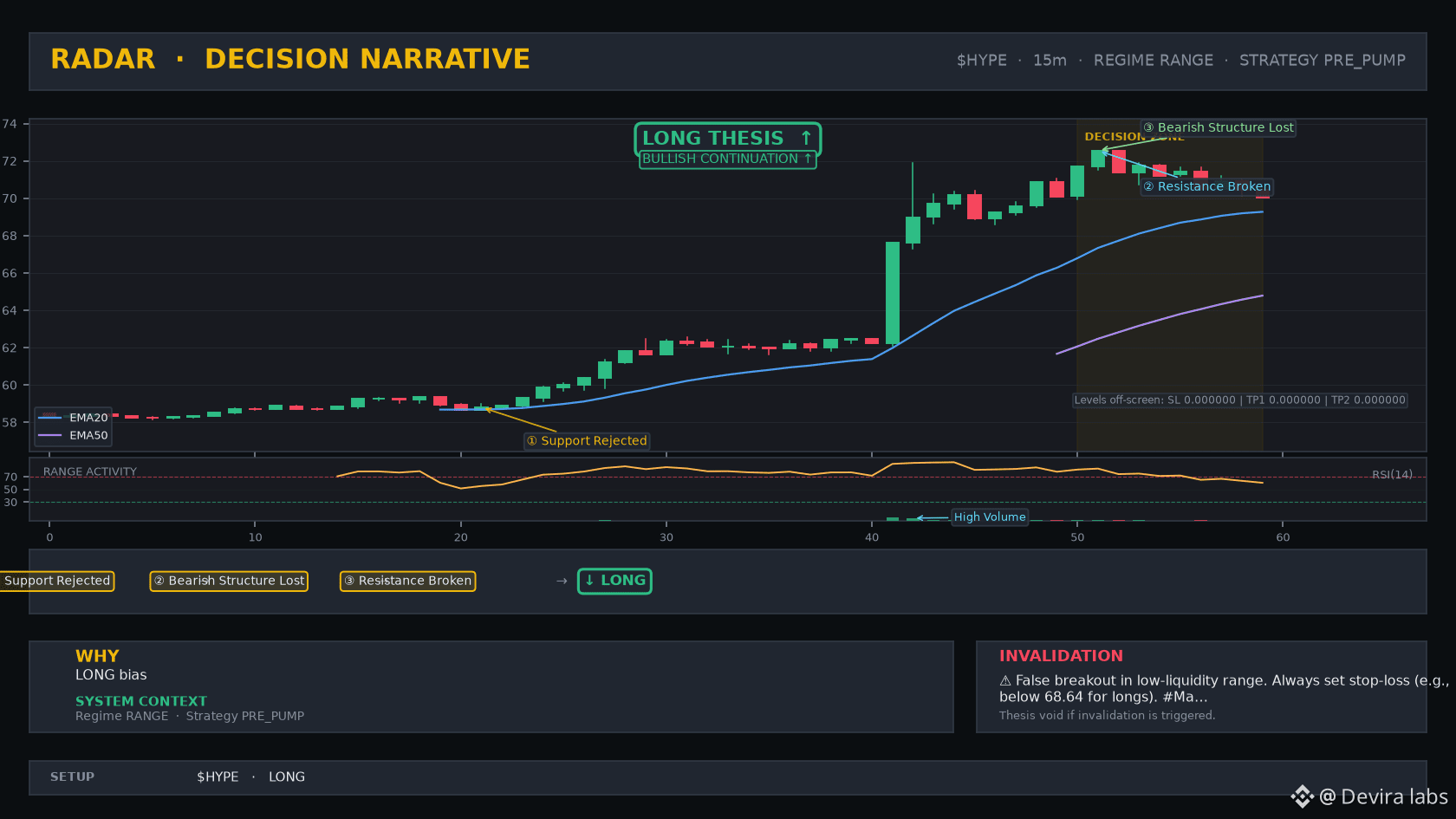Click the WHY heading

pos(97,656)
